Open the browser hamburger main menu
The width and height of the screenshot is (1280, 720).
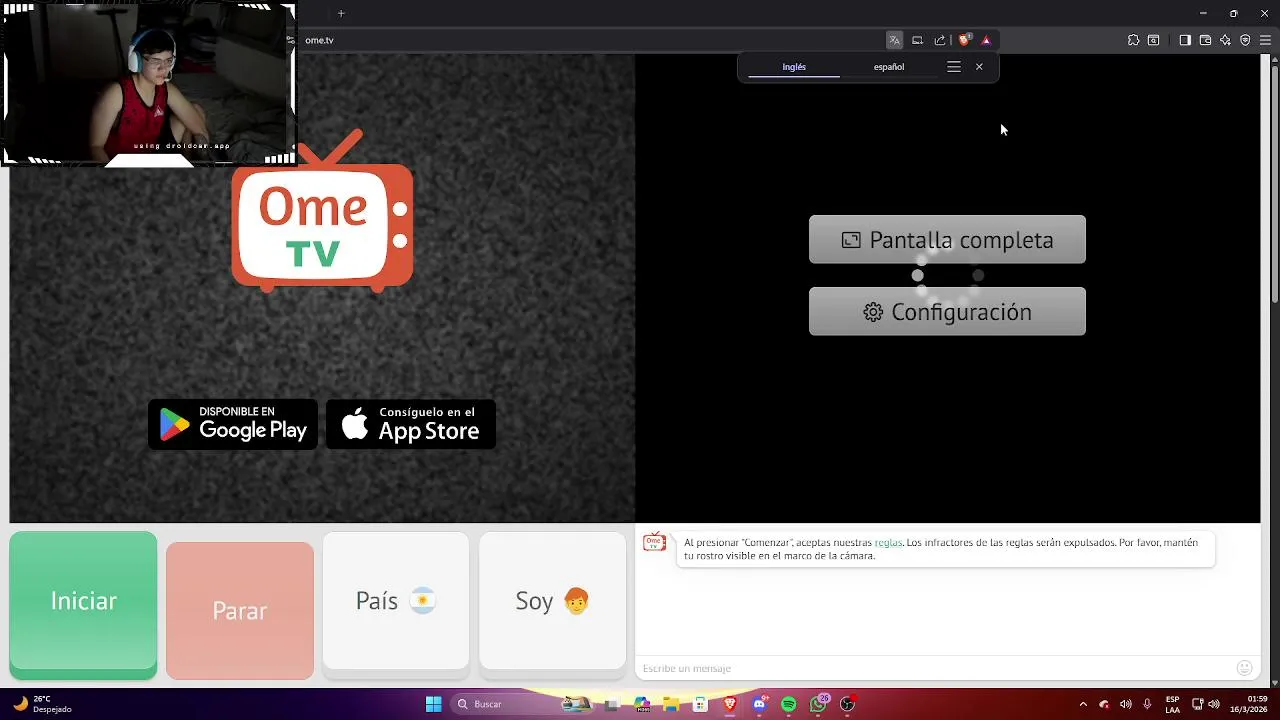[x=1265, y=40]
